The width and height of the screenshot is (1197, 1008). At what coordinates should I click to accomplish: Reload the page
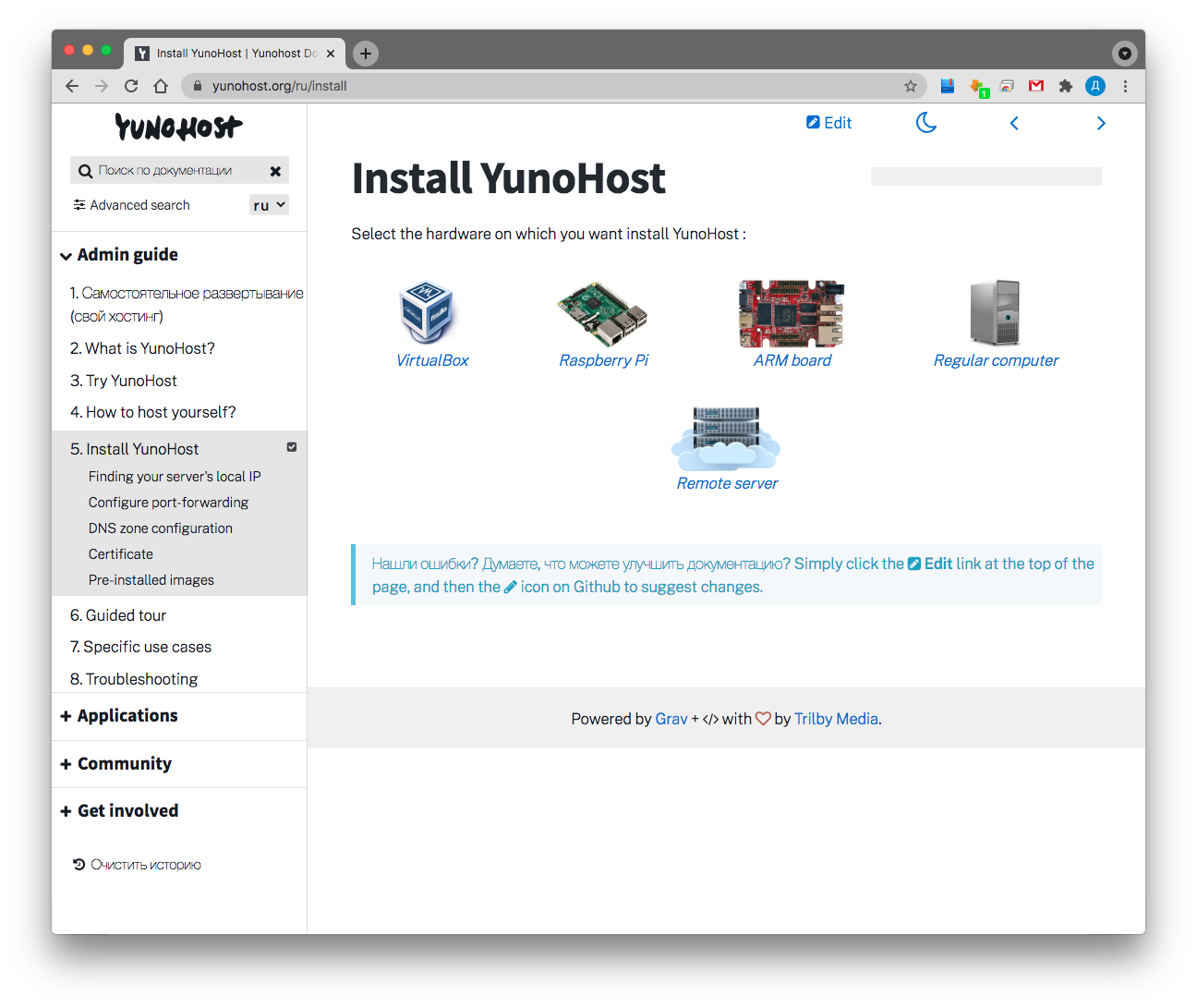131,86
